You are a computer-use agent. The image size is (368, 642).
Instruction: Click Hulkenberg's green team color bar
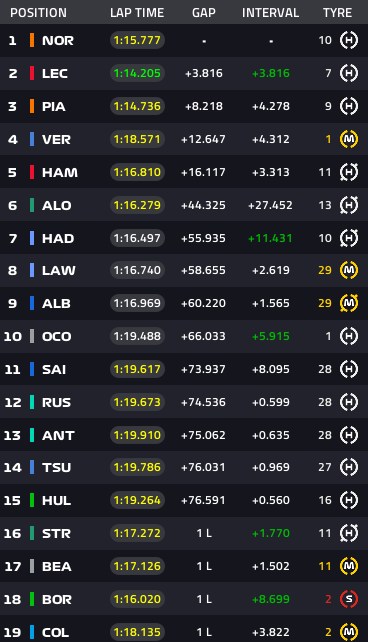pyautogui.click(x=32, y=500)
